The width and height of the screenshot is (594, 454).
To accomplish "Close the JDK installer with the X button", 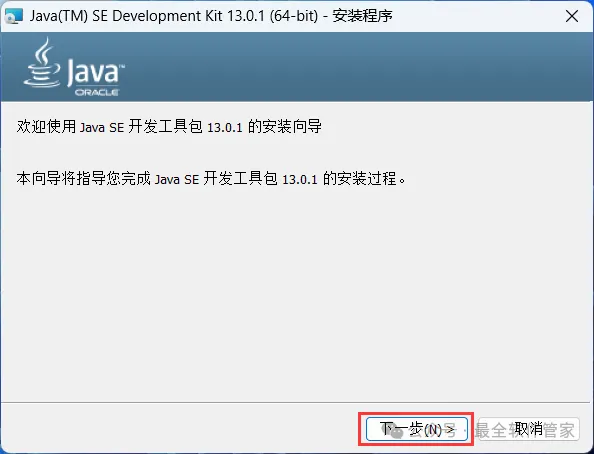I will 572,16.
